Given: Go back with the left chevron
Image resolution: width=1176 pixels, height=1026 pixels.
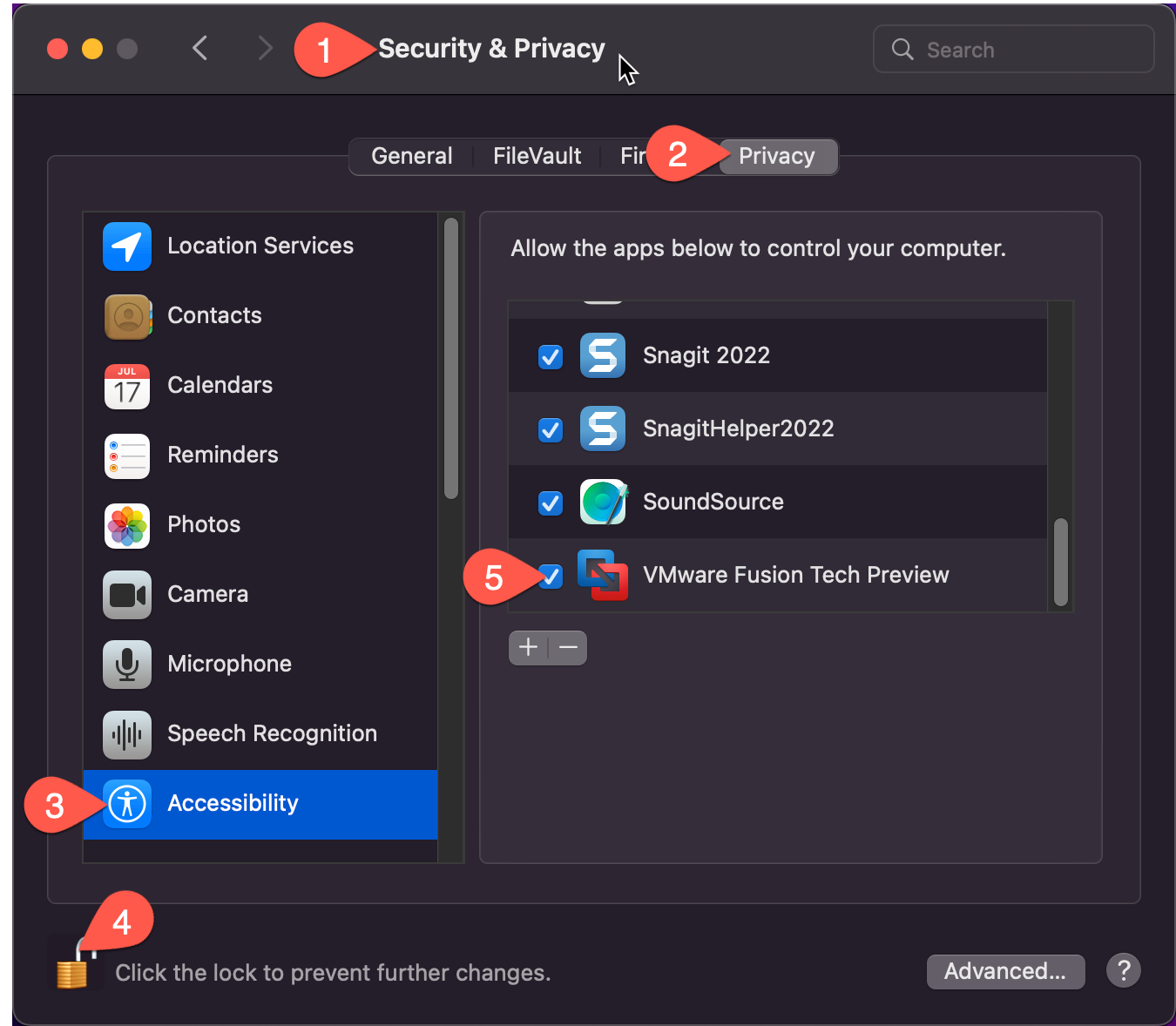Looking at the screenshot, I should pyautogui.click(x=199, y=48).
